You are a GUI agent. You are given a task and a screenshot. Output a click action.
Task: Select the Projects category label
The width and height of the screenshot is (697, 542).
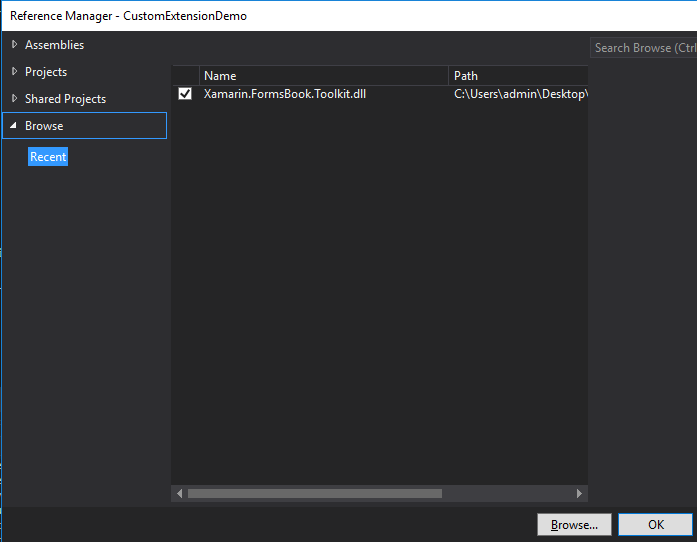[46, 72]
